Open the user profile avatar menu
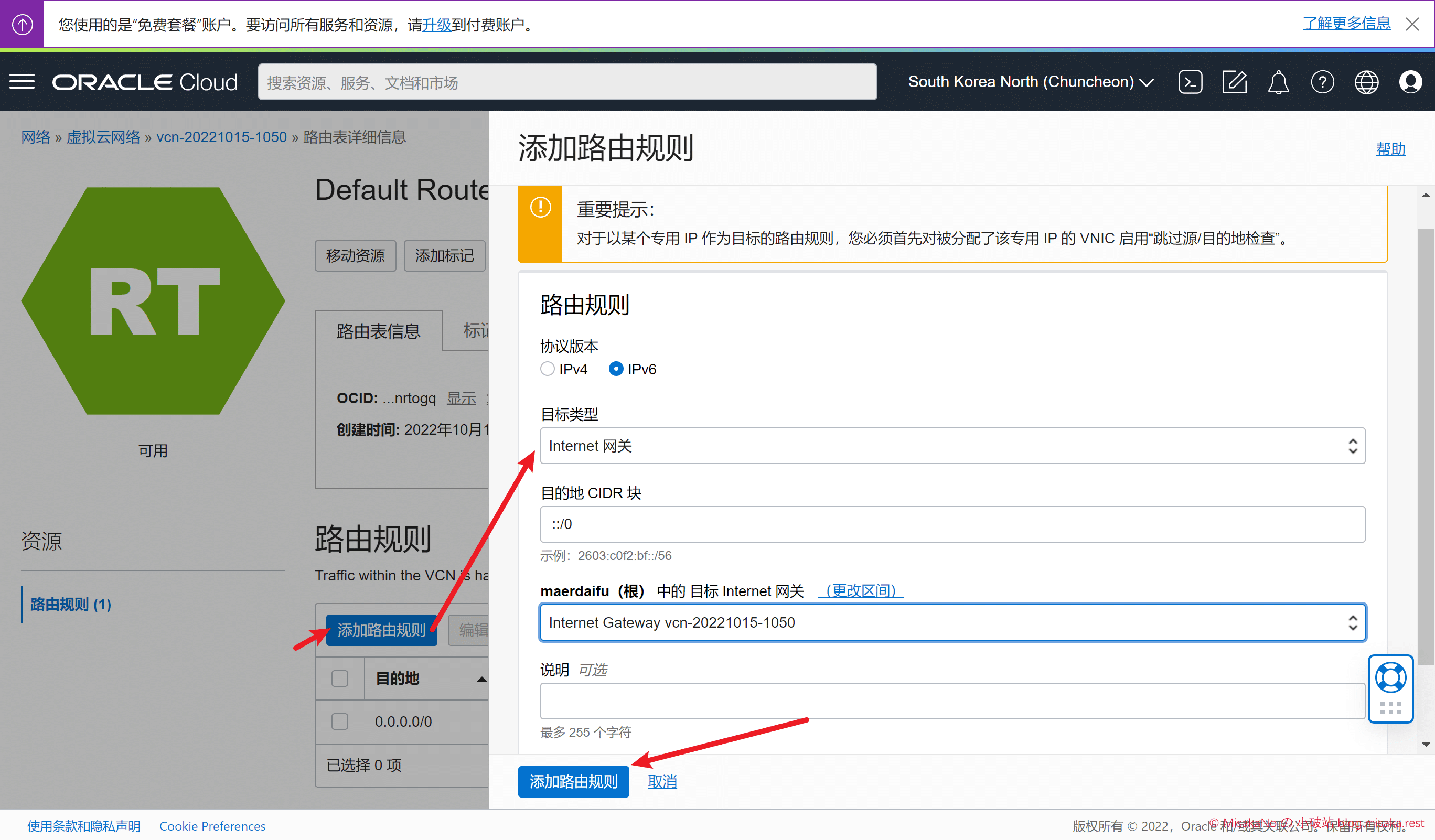The width and height of the screenshot is (1435, 840). tap(1410, 82)
